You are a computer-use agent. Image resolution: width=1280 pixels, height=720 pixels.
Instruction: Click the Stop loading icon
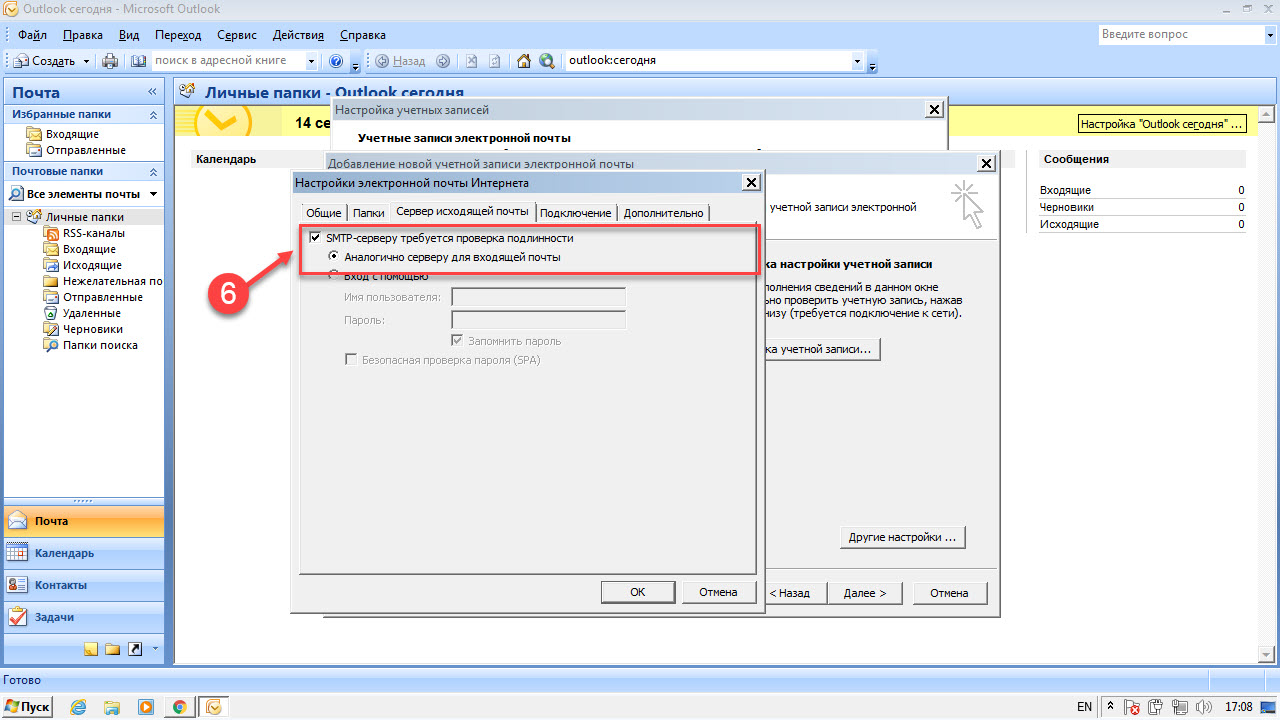(x=472, y=61)
